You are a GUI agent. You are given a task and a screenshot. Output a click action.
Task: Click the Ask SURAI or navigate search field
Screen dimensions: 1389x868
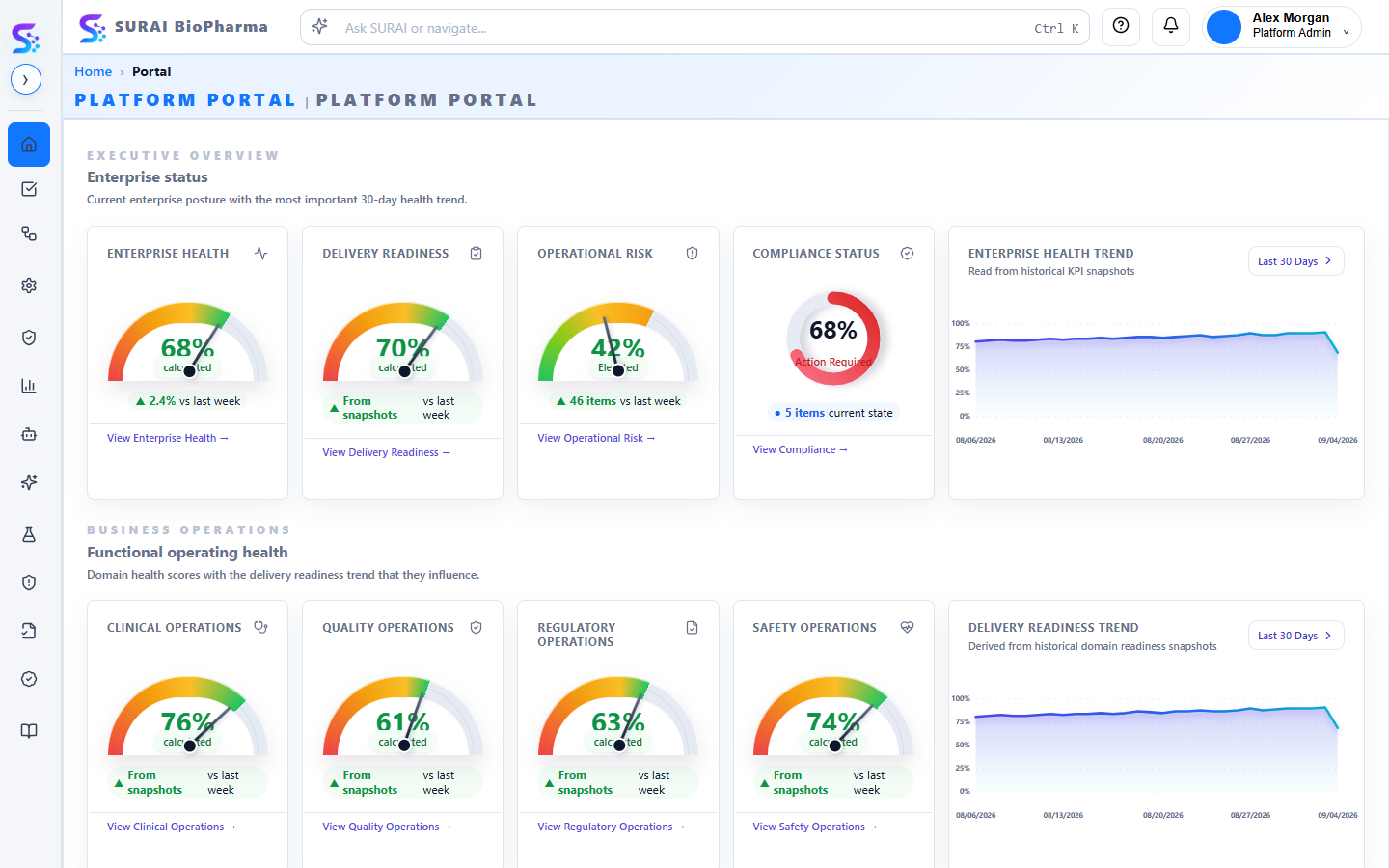[694, 28]
